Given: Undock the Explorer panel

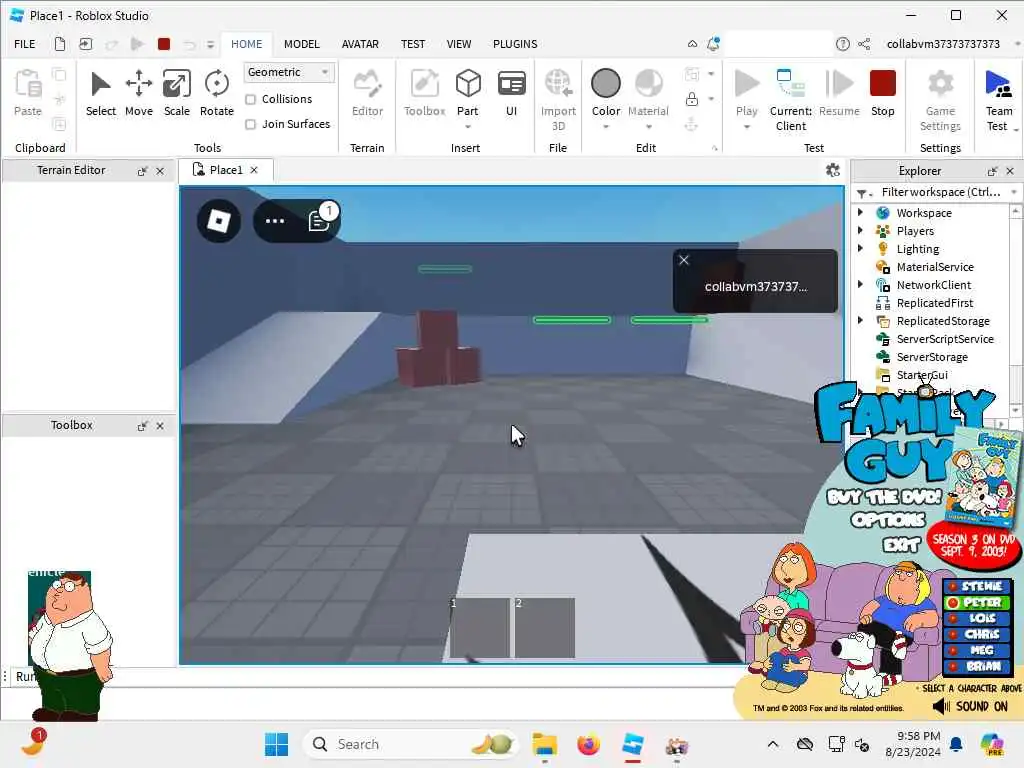Looking at the screenshot, I should click(x=992, y=171).
